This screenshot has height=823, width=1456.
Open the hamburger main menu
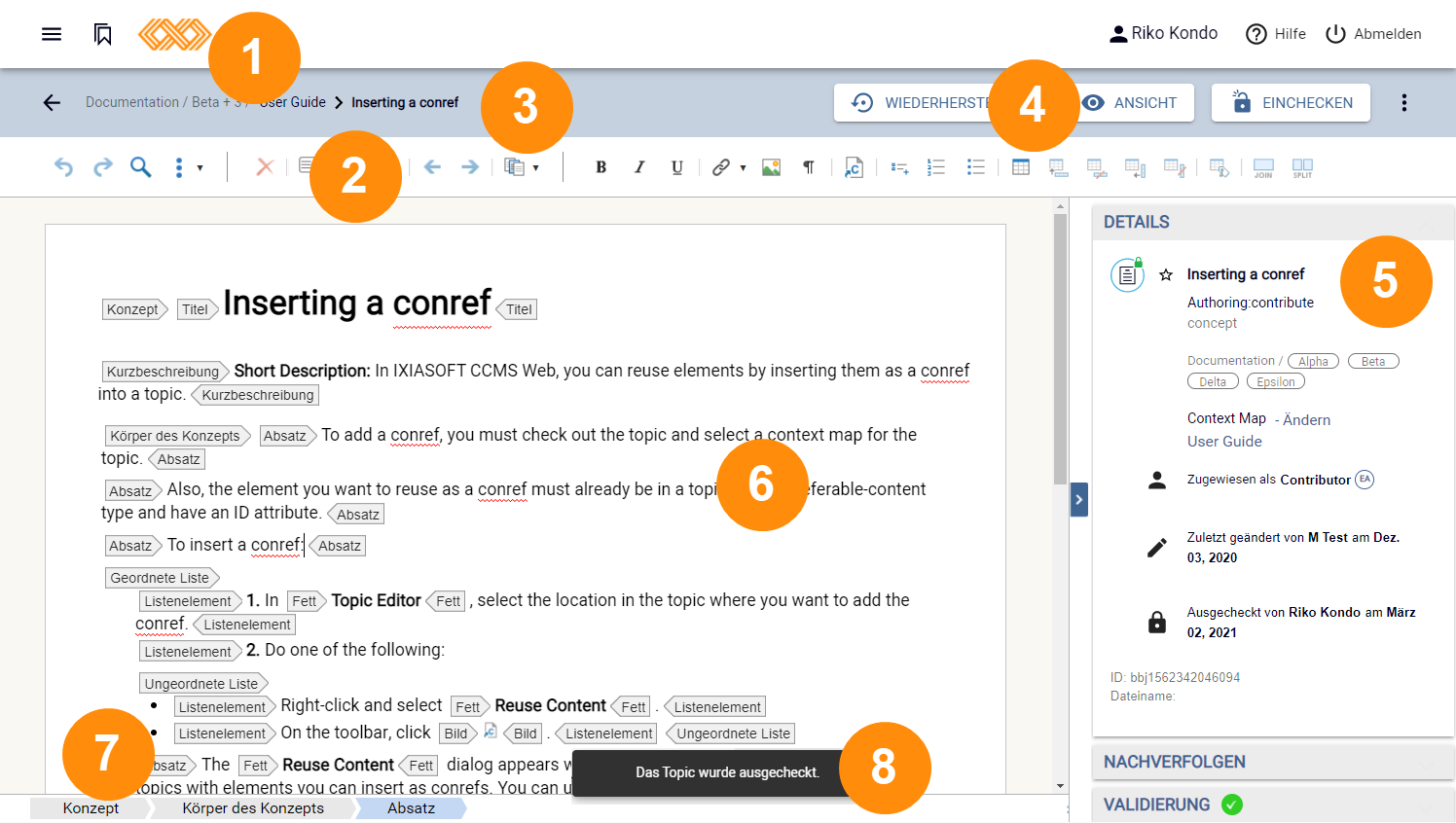(x=52, y=34)
